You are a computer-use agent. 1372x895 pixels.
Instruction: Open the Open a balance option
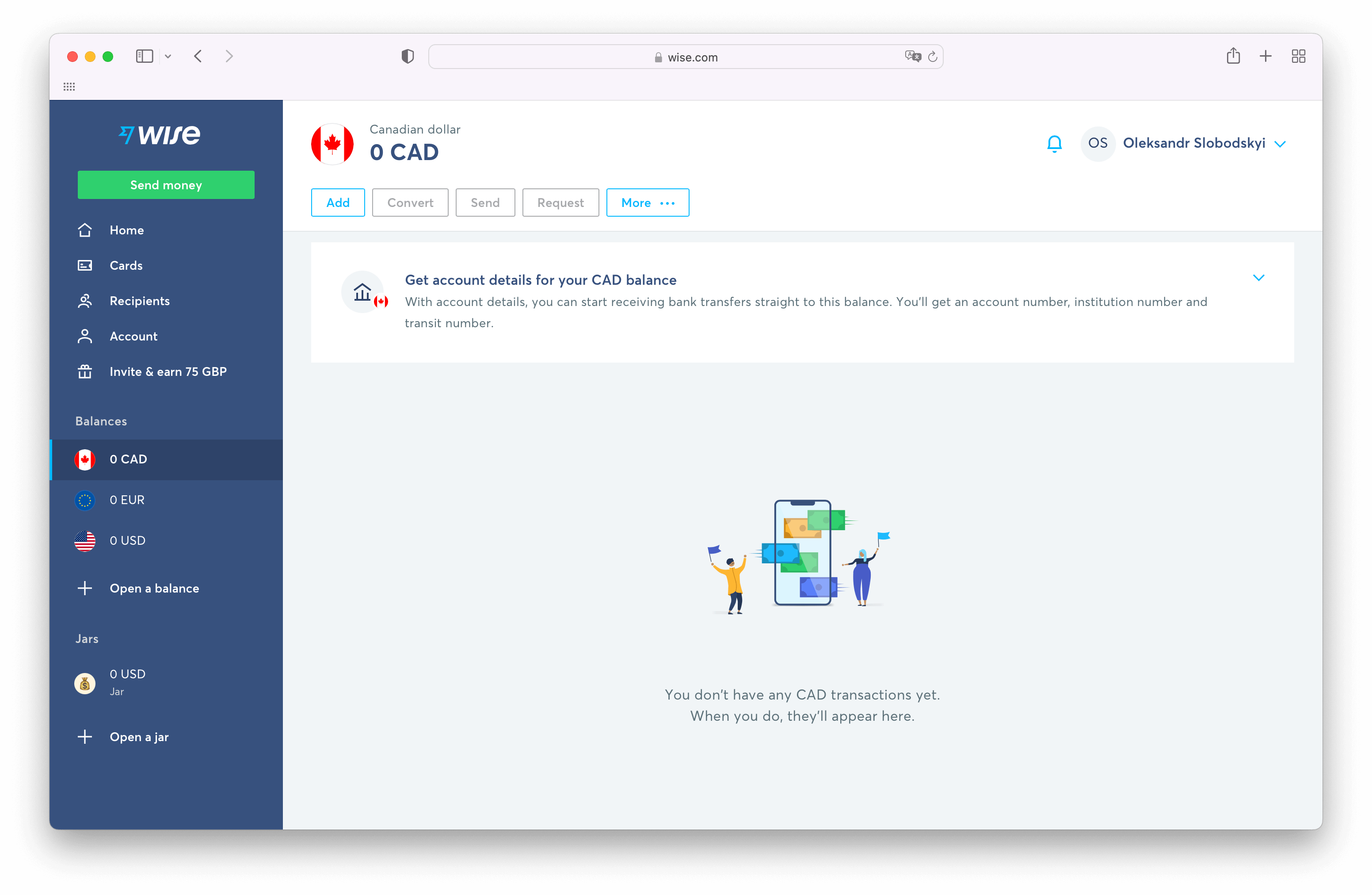coord(154,588)
